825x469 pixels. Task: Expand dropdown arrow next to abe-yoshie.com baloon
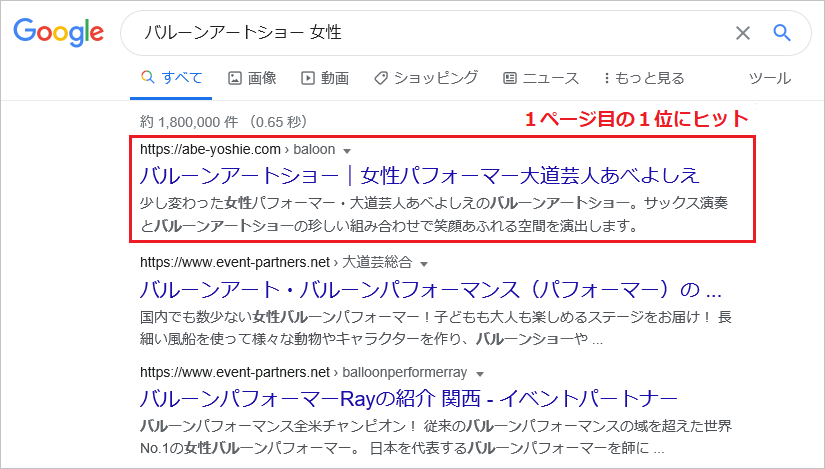[x=347, y=151]
